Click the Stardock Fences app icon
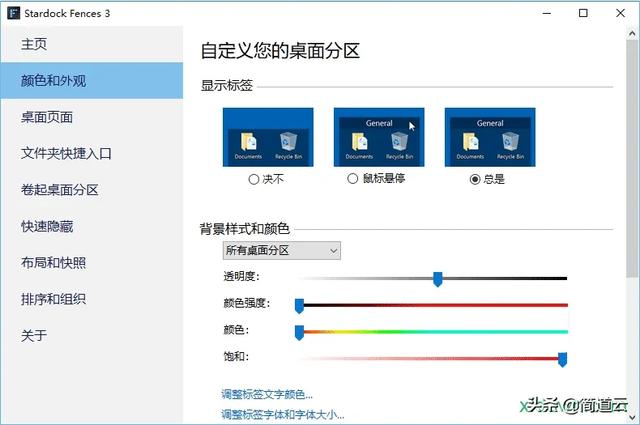 13,13
